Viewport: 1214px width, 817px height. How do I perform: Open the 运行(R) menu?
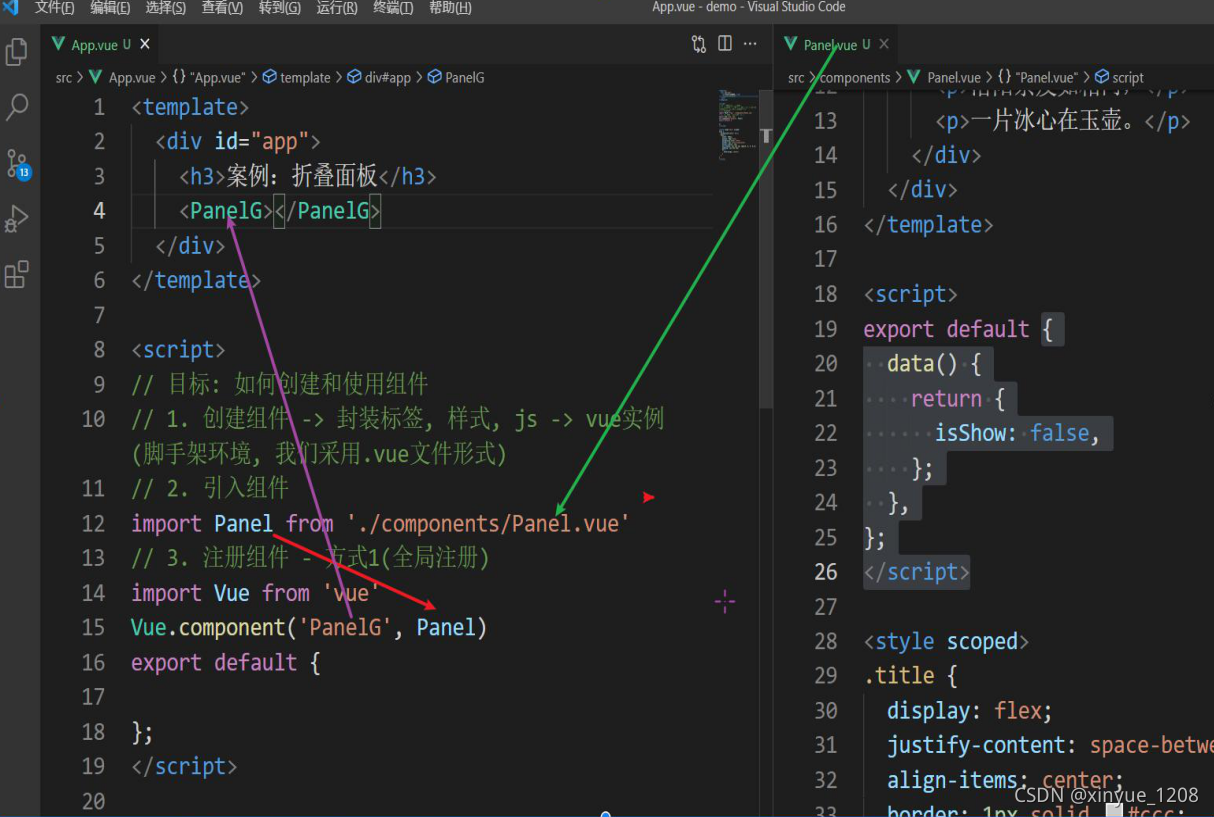[x=337, y=8]
